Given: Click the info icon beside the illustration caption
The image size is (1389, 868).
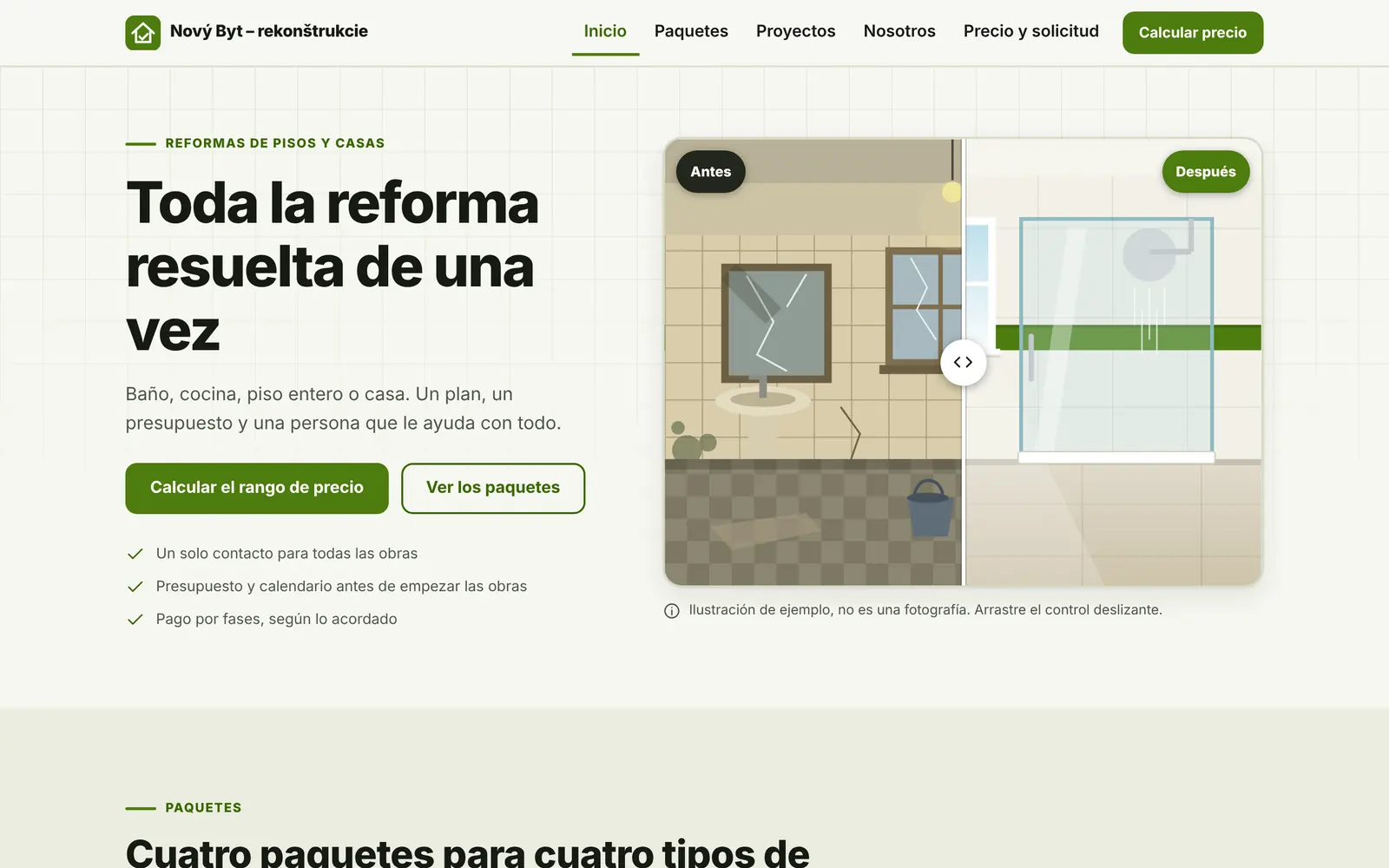Looking at the screenshot, I should tap(672, 611).
